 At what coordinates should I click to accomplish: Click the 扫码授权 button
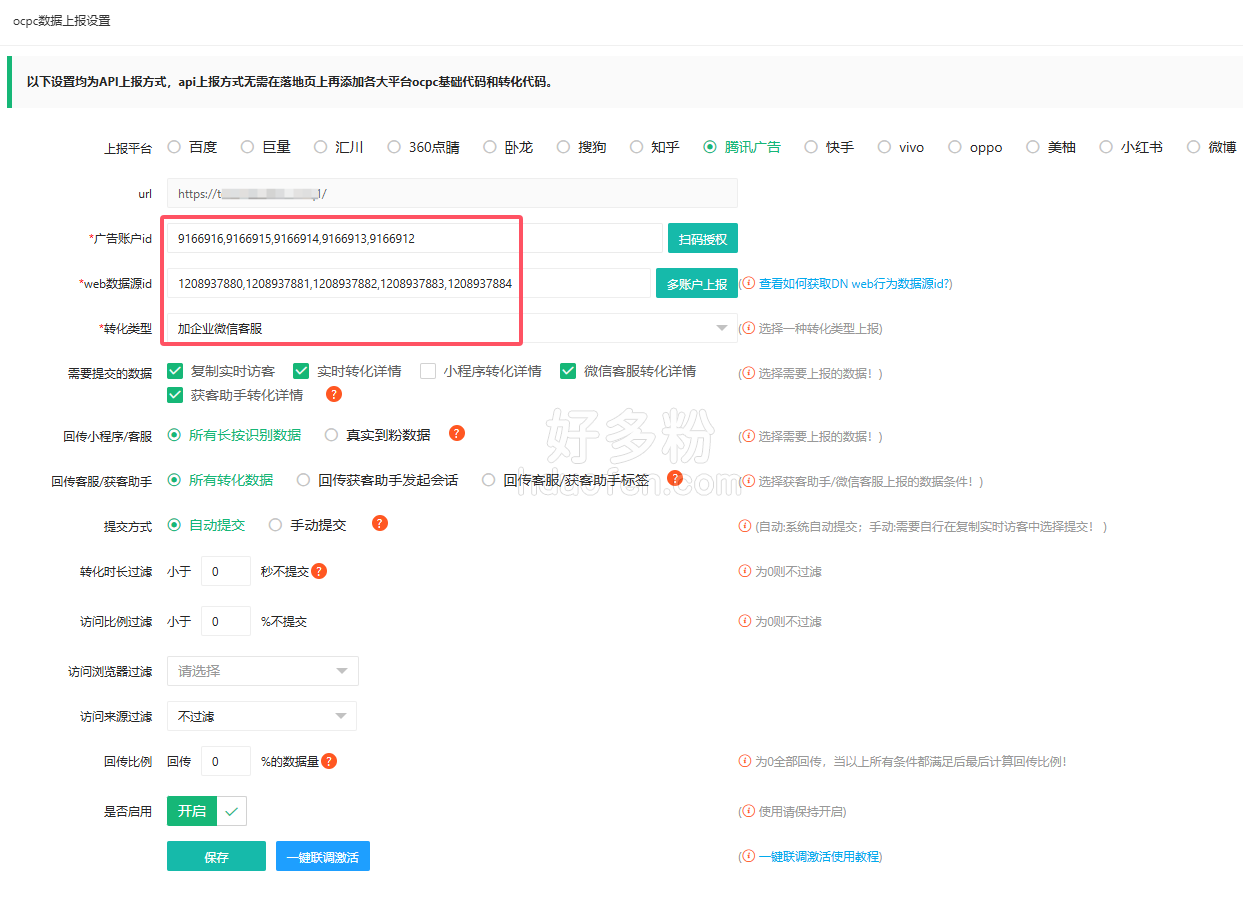tap(703, 238)
